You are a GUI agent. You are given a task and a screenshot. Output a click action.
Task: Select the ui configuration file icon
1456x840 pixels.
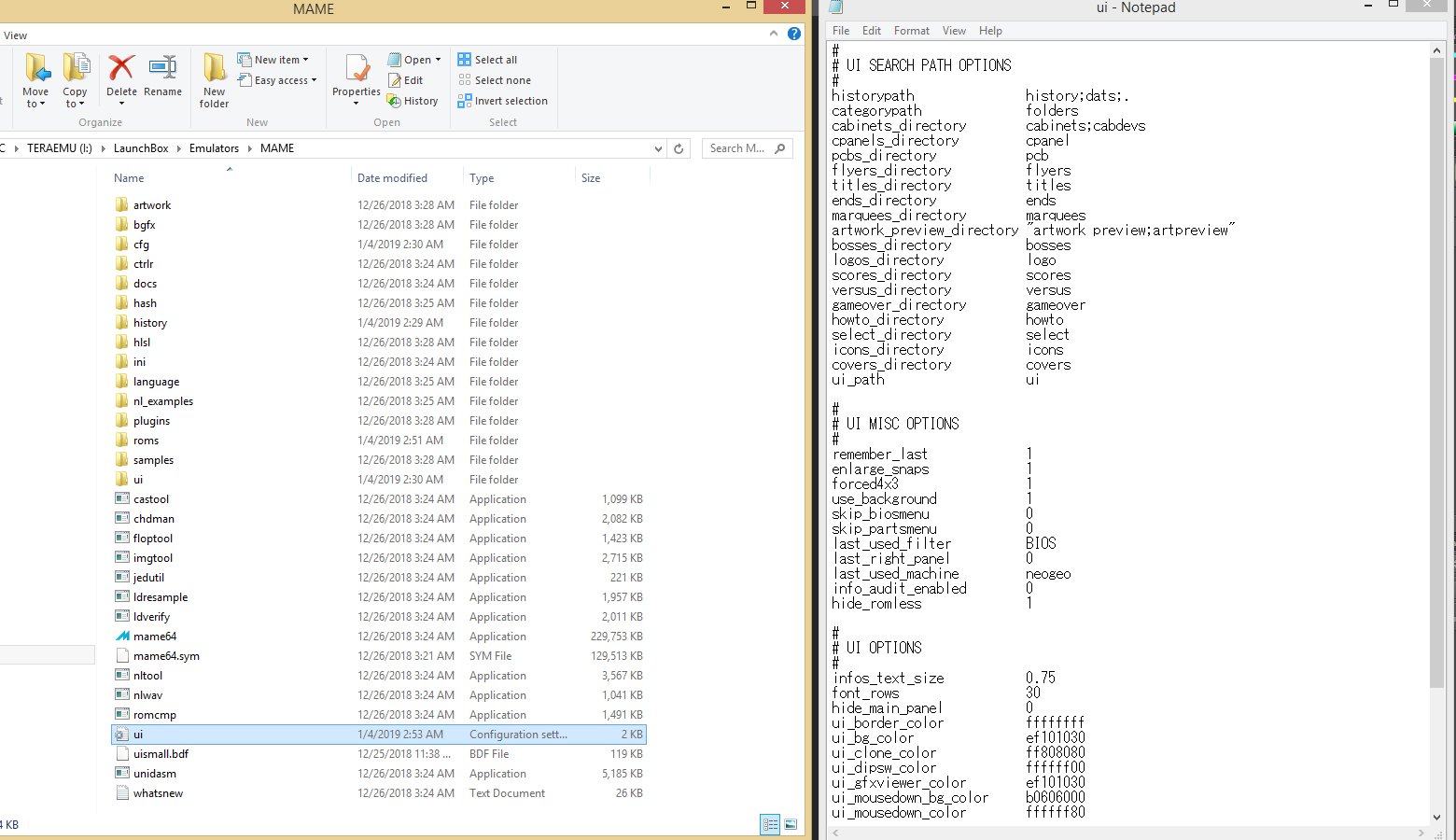pos(122,734)
